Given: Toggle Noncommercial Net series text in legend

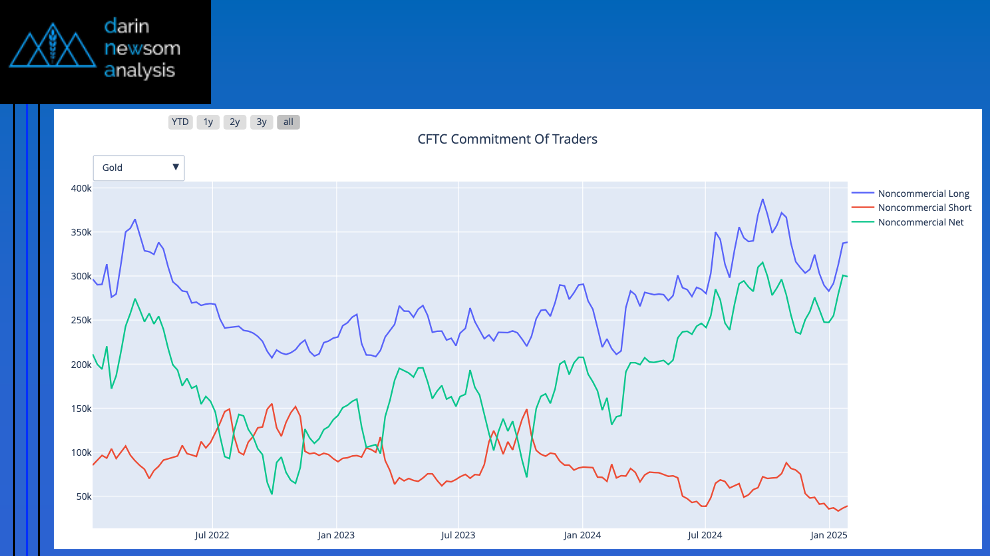Looking at the screenshot, I should point(920,222).
